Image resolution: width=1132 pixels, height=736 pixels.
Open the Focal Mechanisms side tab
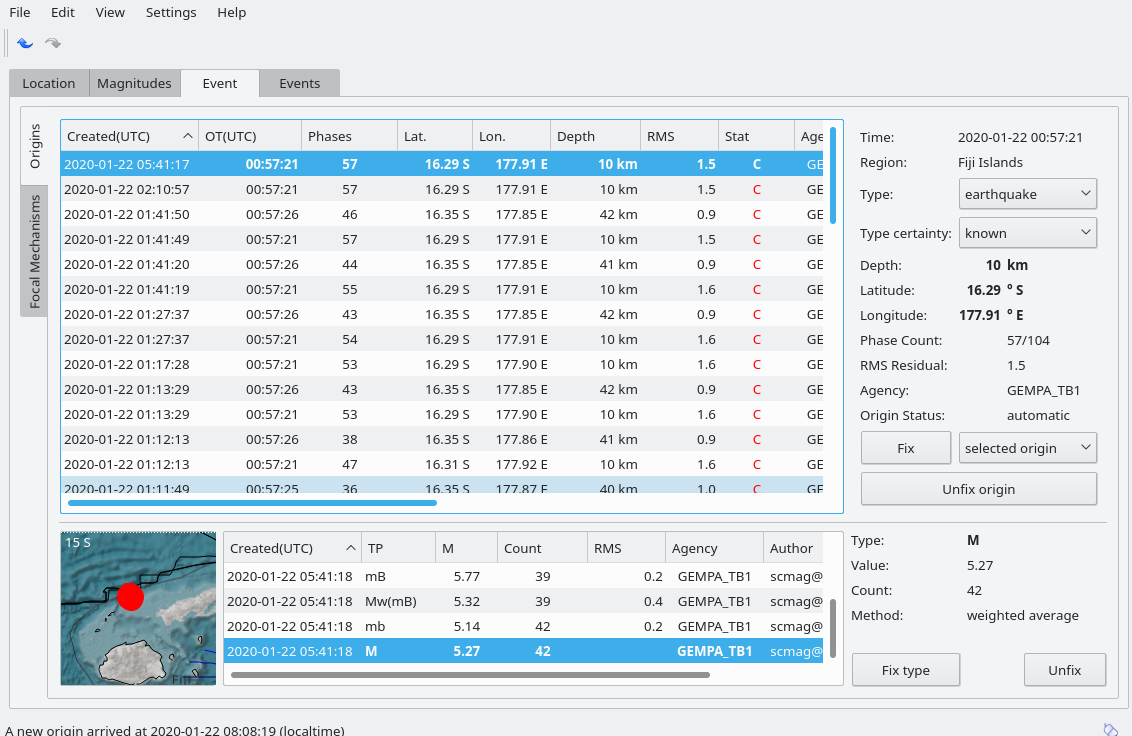[x=34, y=250]
